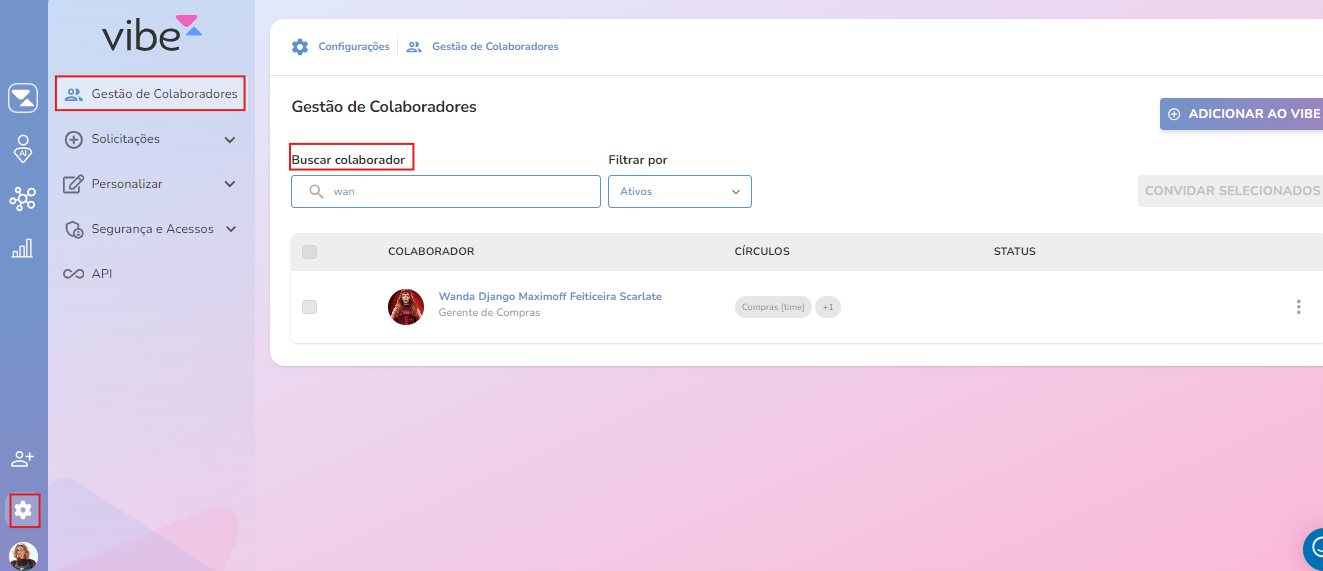Screen dimensions: 1323x571
Task: Click the vibe logo
Action: (151, 34)
